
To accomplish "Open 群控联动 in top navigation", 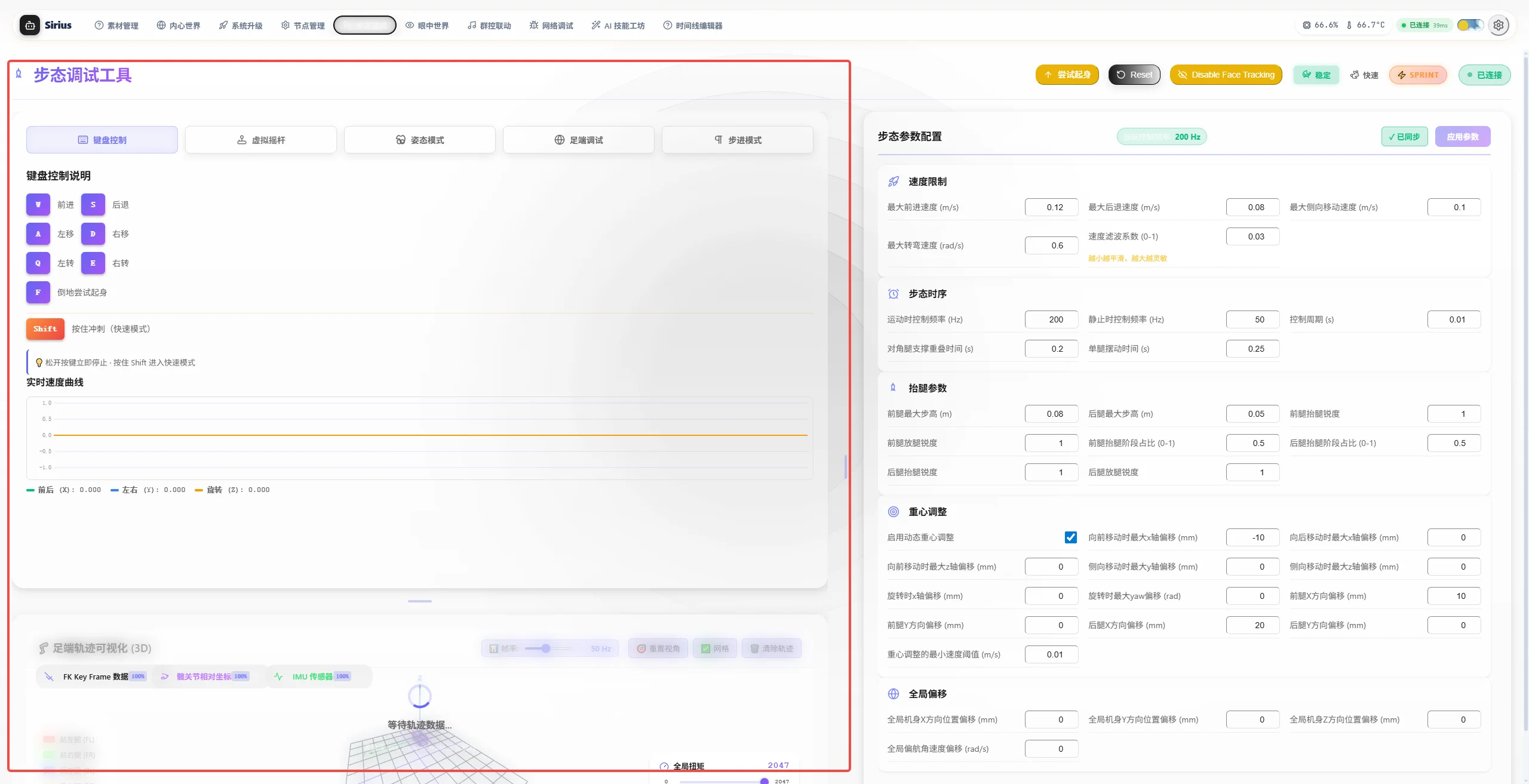I will pyautogui.click(x=489, y=25).
